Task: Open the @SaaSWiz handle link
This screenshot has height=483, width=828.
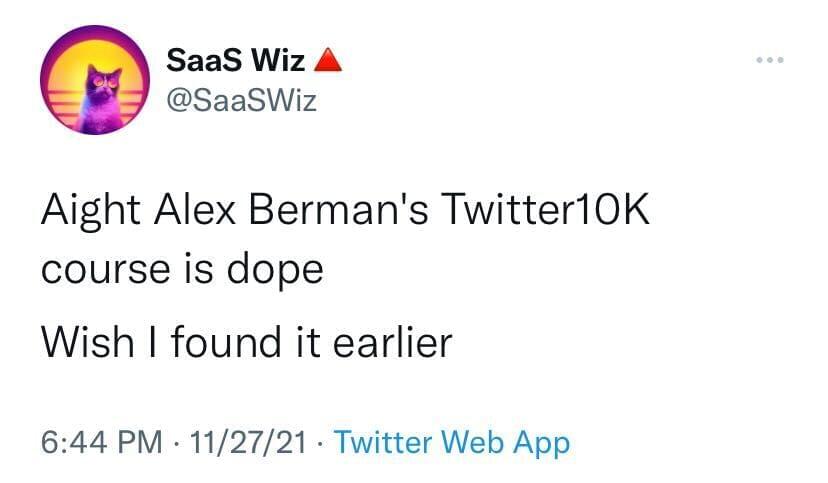Action: [x=240, y=101]
